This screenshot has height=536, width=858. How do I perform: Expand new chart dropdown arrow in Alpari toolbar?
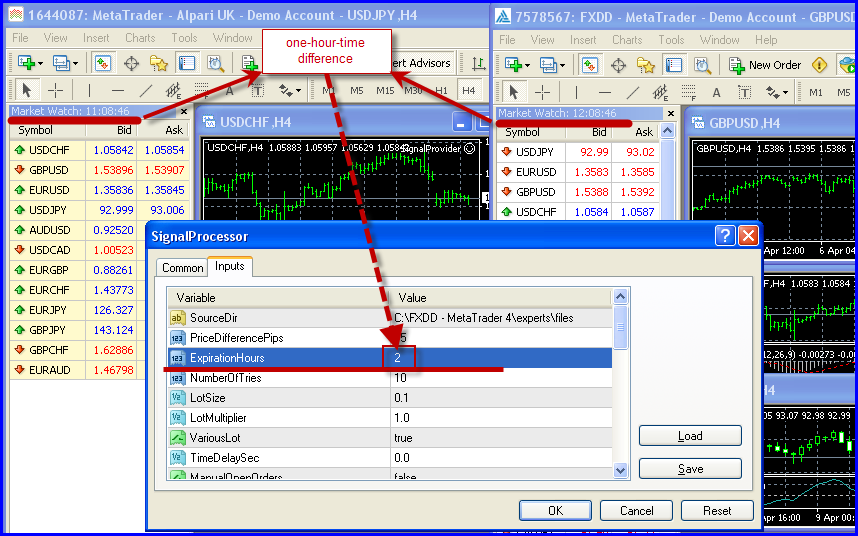tap(40, 63)
